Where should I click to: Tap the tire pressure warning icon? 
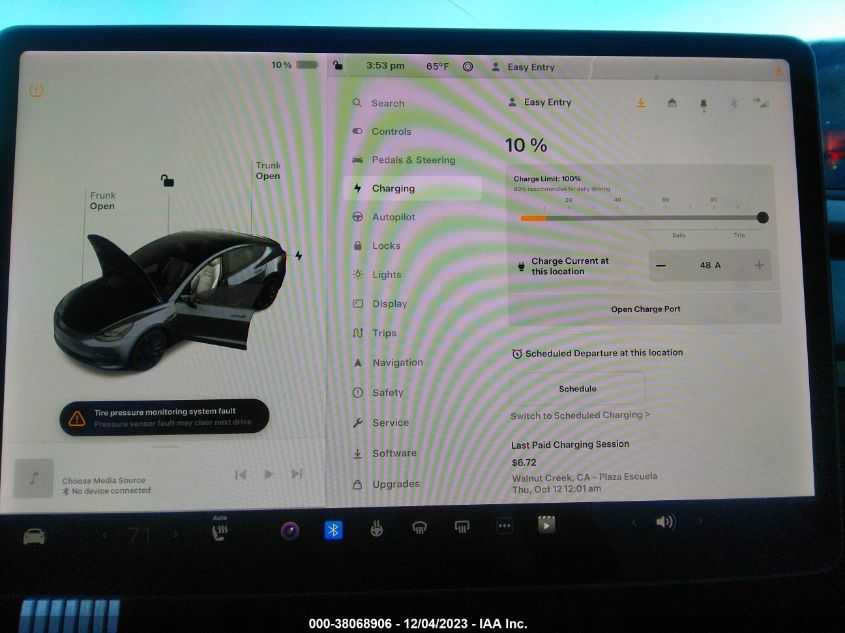[x=36, y=91]
